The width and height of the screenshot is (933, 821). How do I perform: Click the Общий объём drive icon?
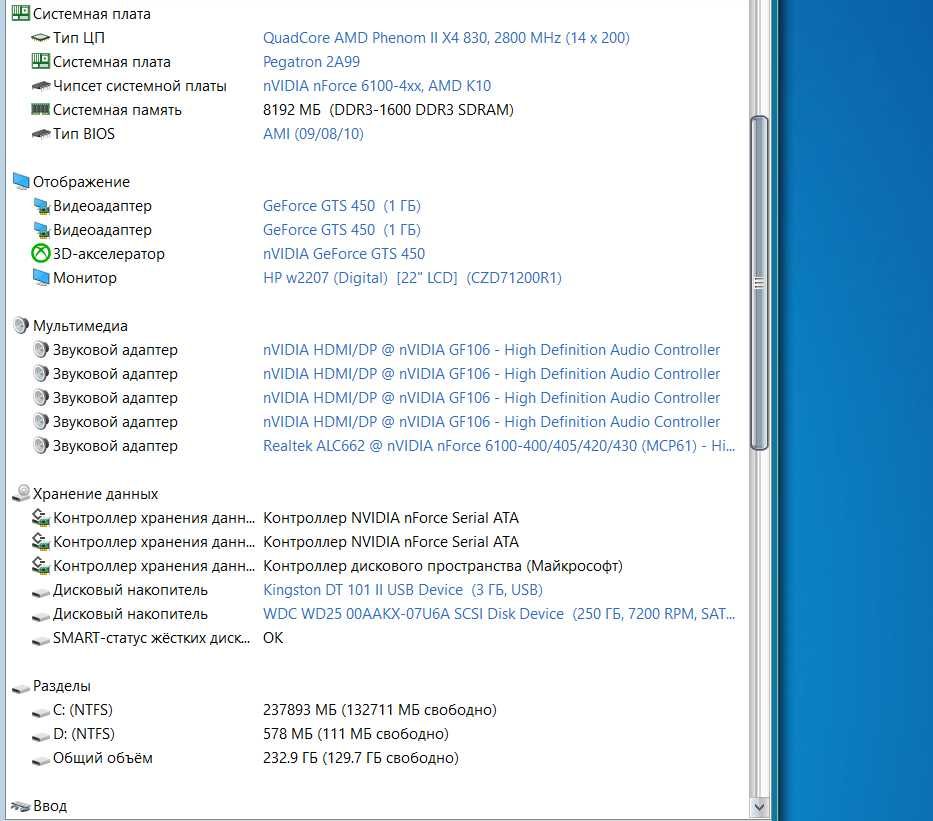(x=40, y=760)
